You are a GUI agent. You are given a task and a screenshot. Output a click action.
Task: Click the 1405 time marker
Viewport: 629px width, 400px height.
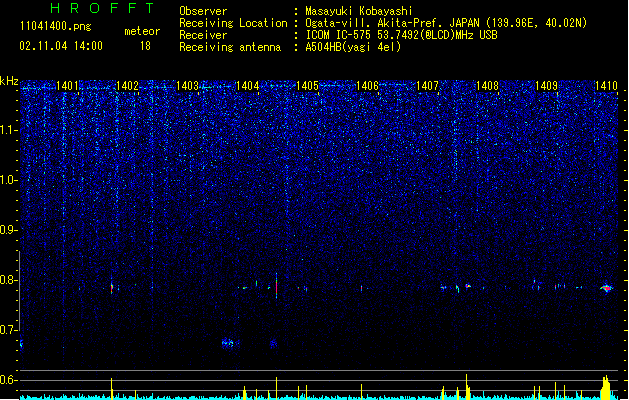307,86
